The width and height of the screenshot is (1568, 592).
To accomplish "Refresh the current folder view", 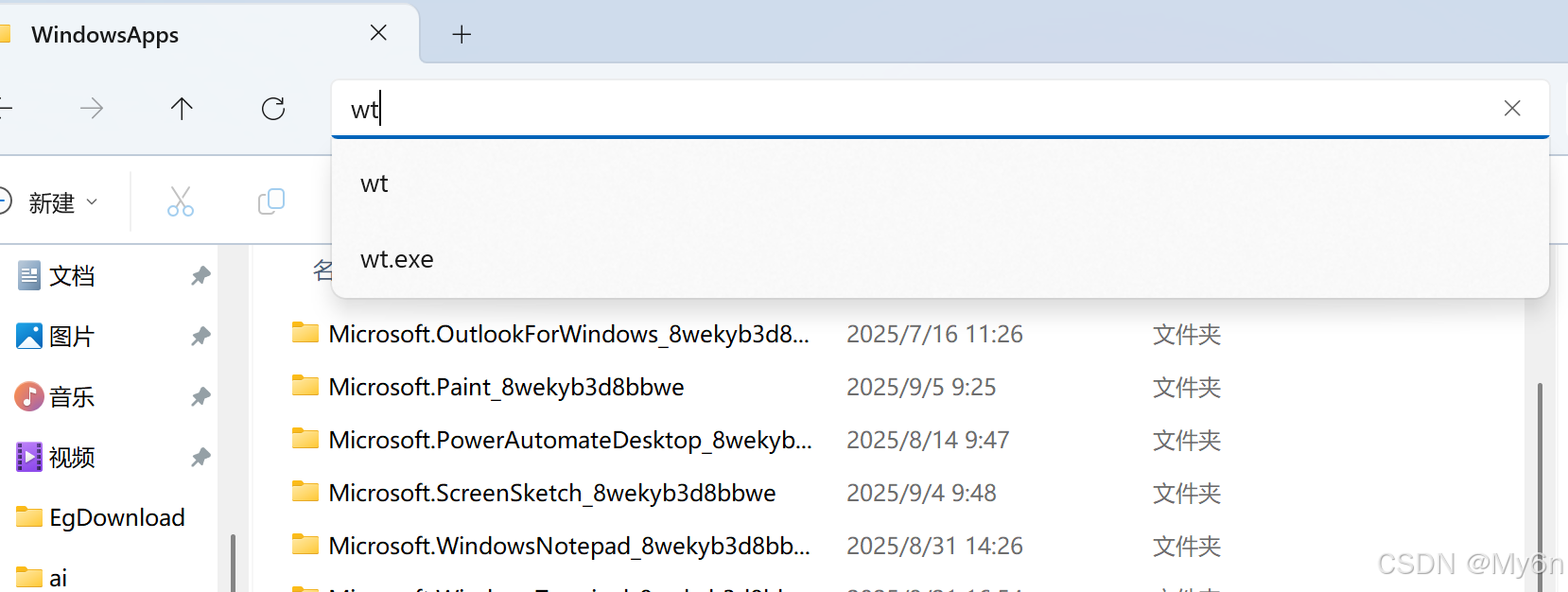I will point(273,109).
